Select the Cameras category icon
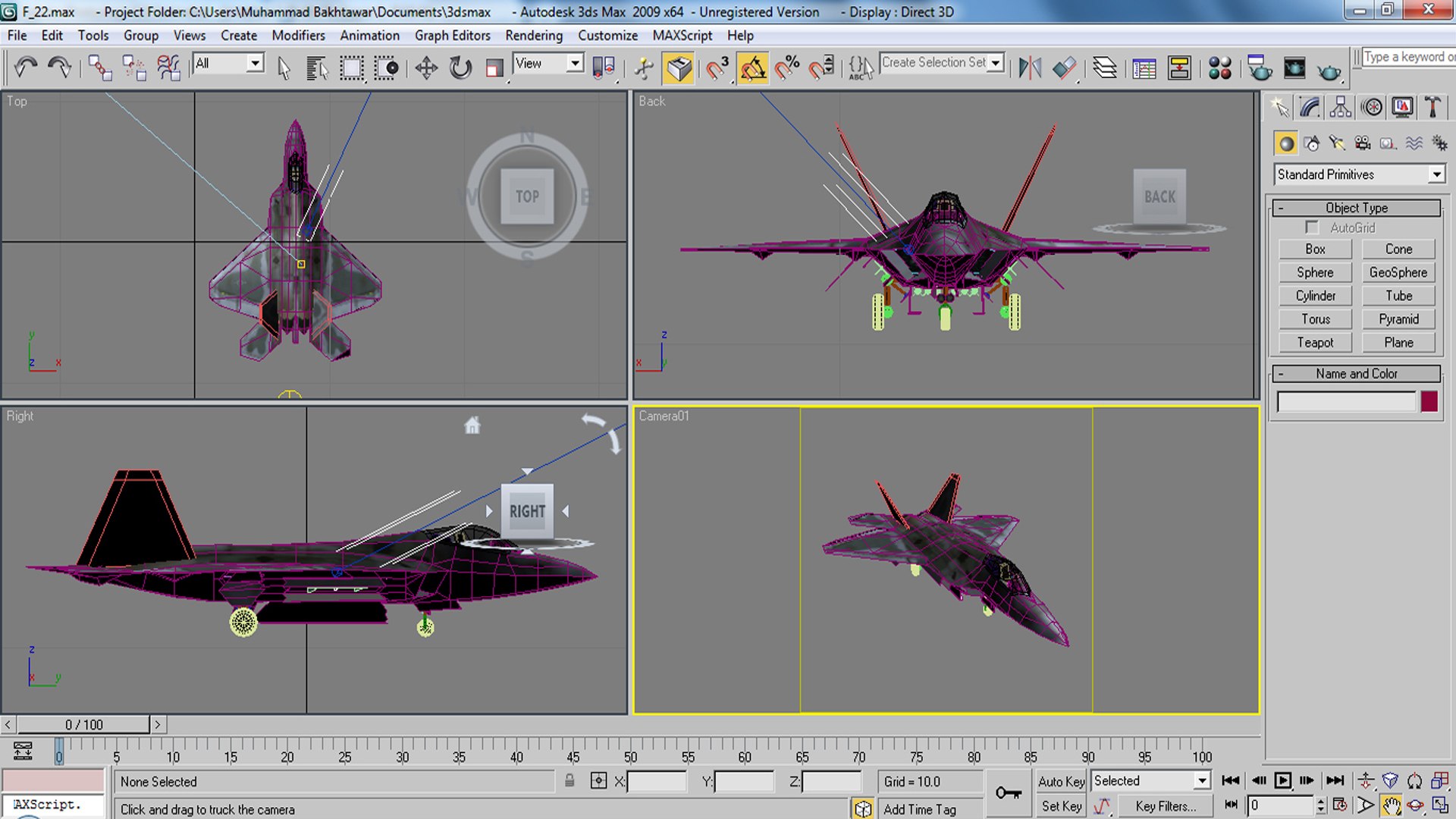Image resolution: width=1456 pixels, height=819 pixels. pyautogui.click(x=1362, y=143)
